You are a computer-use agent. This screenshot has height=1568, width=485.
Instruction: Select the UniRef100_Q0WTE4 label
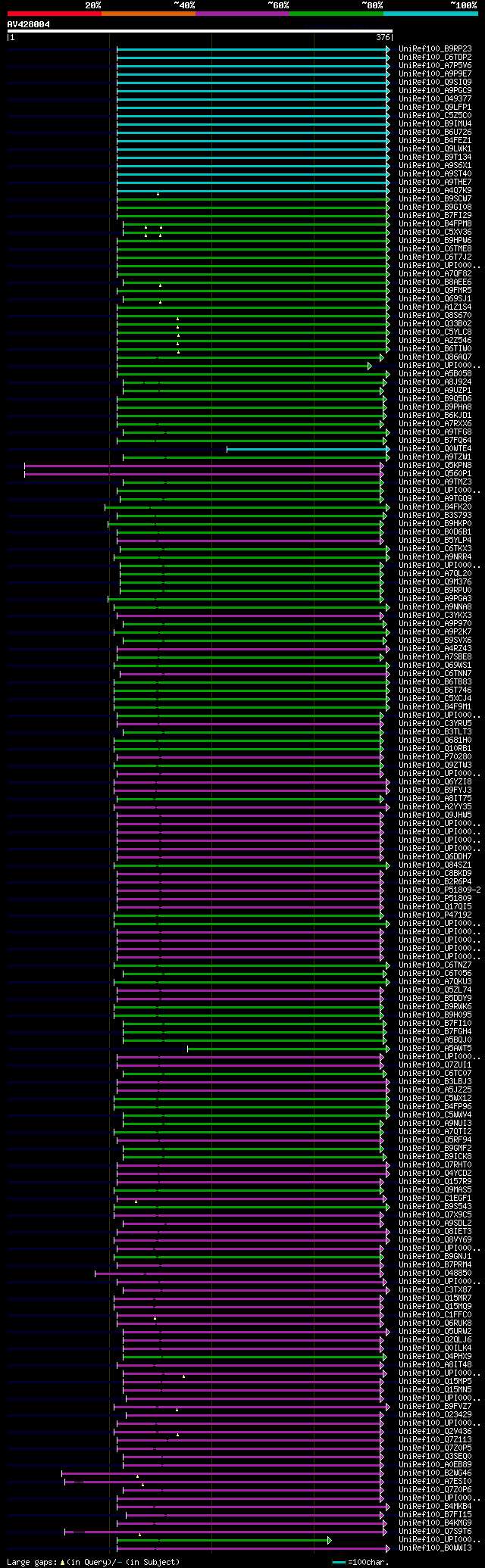click(x=435, y=449)
